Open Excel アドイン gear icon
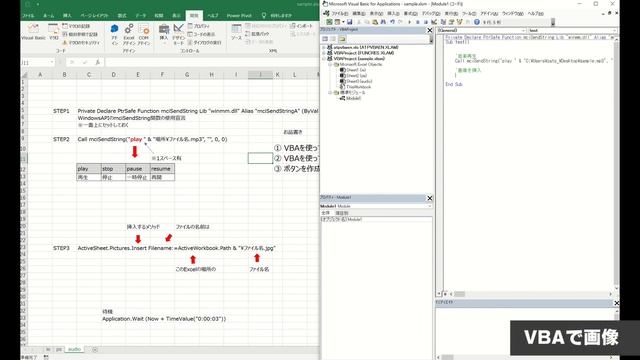 (x=129, y=34)
